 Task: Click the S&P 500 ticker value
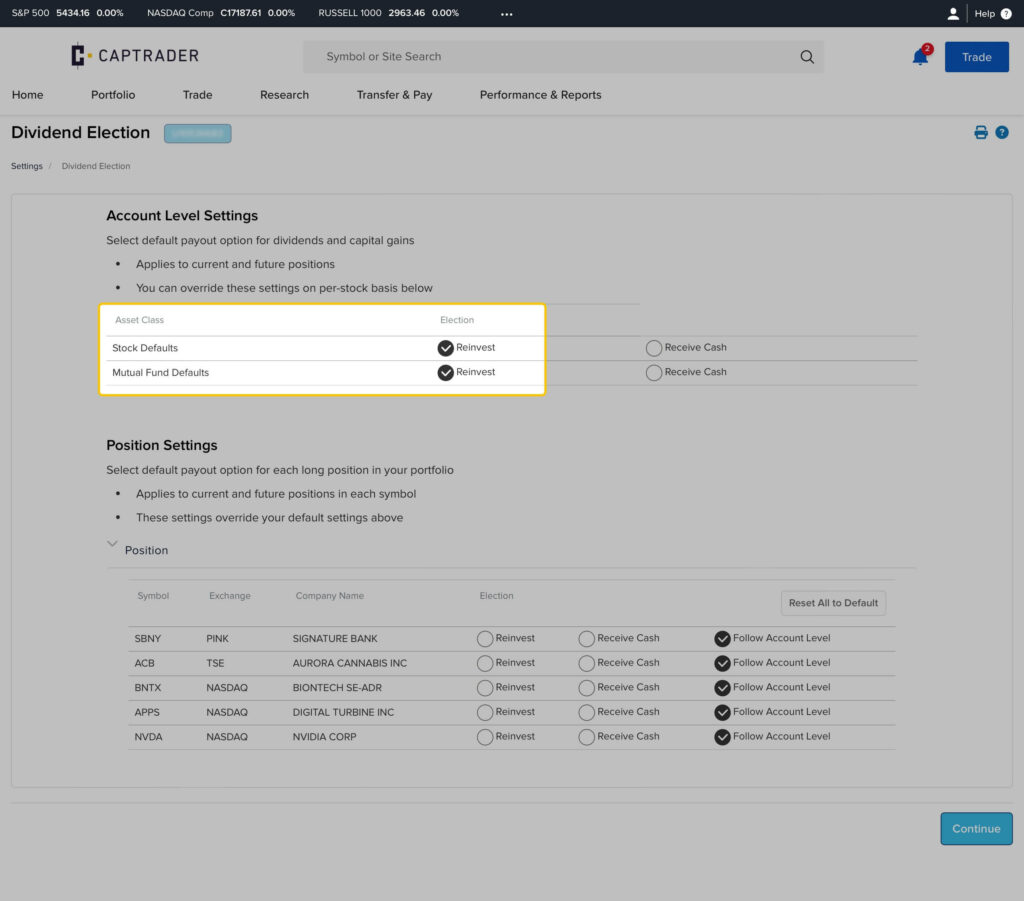pyautogui.click(x=72, y=13)
